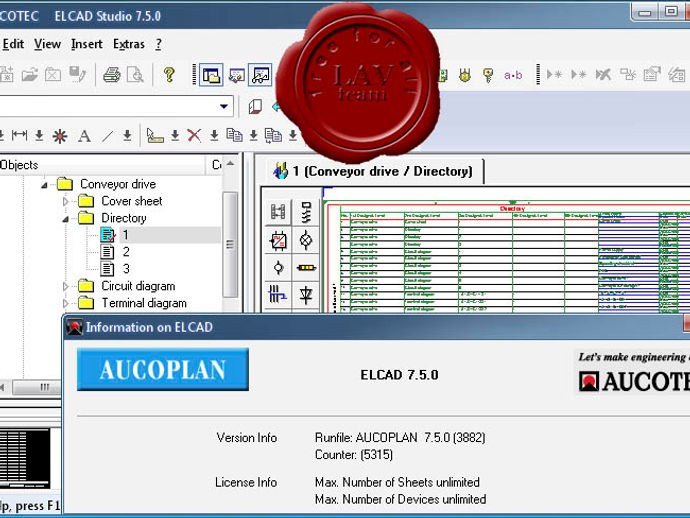690x518 pixels.
Task: Select the yellow-red fuse bar symbol in the palette
Action: [306, 268]
